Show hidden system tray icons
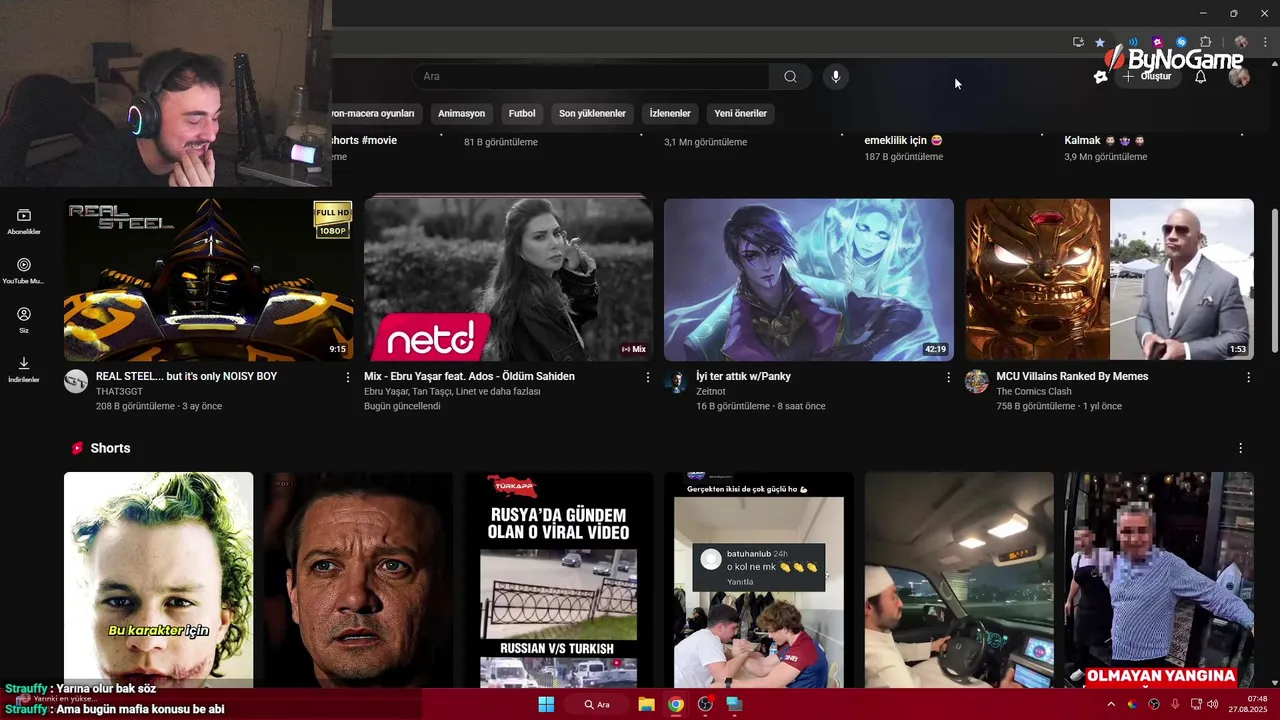1280x720 pixels. pyautogui.click(x=1110, y=704)
